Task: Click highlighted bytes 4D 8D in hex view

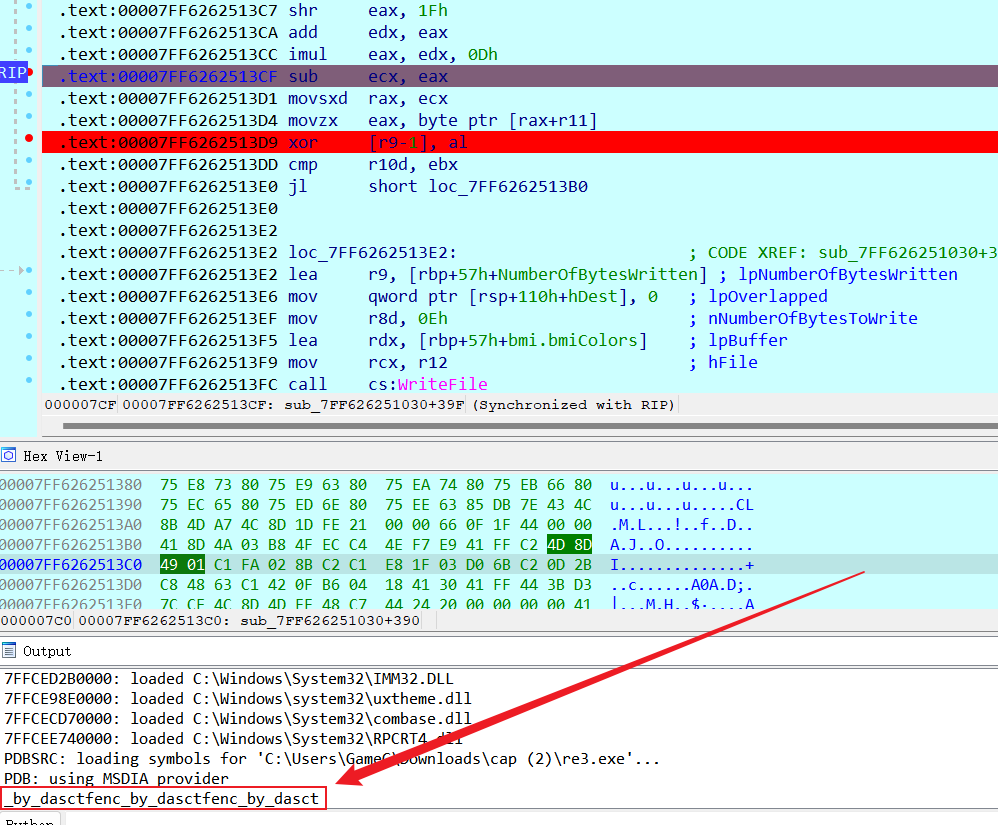Action: (x=569, y=545)
